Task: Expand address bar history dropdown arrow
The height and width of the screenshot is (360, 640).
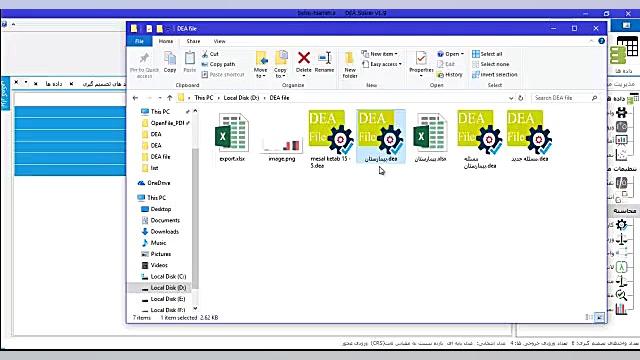Action: pyautogui.click(x=511, y=98)
